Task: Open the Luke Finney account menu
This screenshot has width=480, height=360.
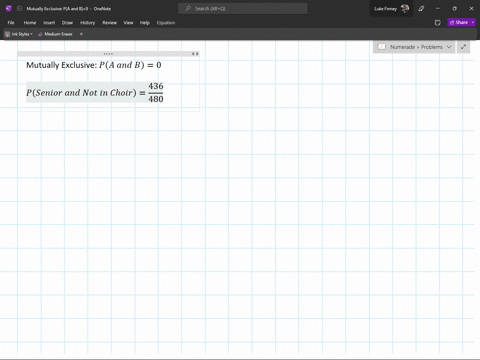Action: tap(391, 8)
